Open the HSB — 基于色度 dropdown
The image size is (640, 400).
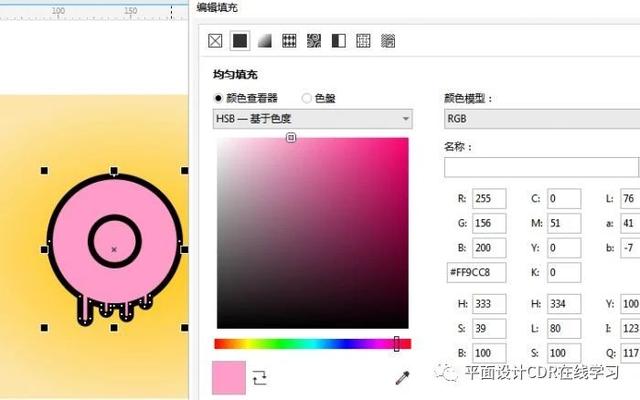pyautogui.click(x=313, y=119)
